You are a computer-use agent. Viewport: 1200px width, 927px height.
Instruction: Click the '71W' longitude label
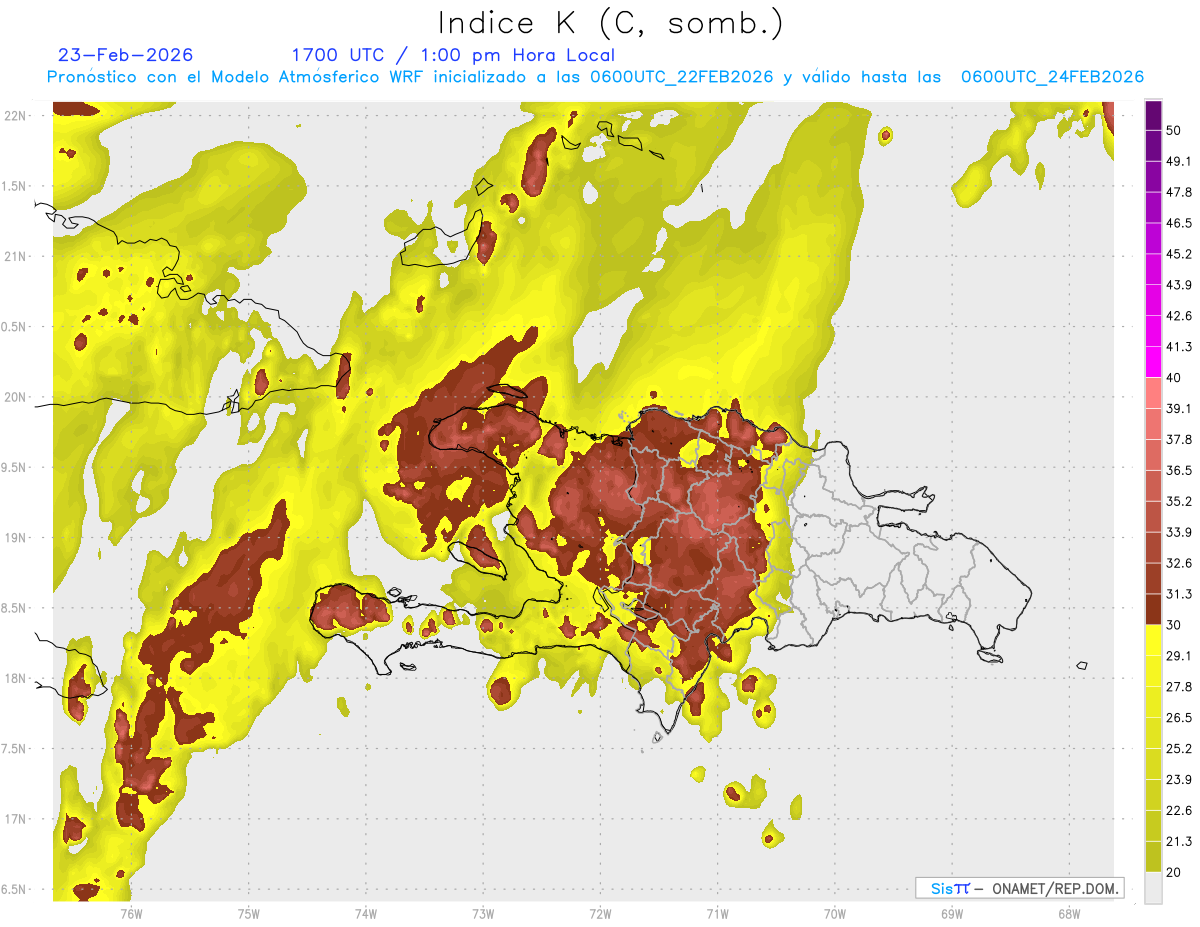click(x=717, y=913)
